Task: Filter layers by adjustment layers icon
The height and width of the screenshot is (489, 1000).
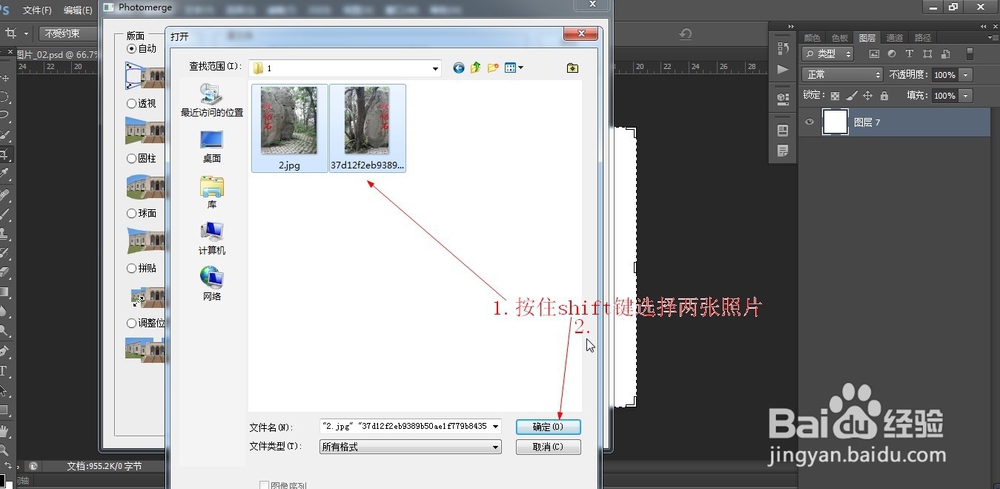Action: pyautogui.click(x=892, y=54)
